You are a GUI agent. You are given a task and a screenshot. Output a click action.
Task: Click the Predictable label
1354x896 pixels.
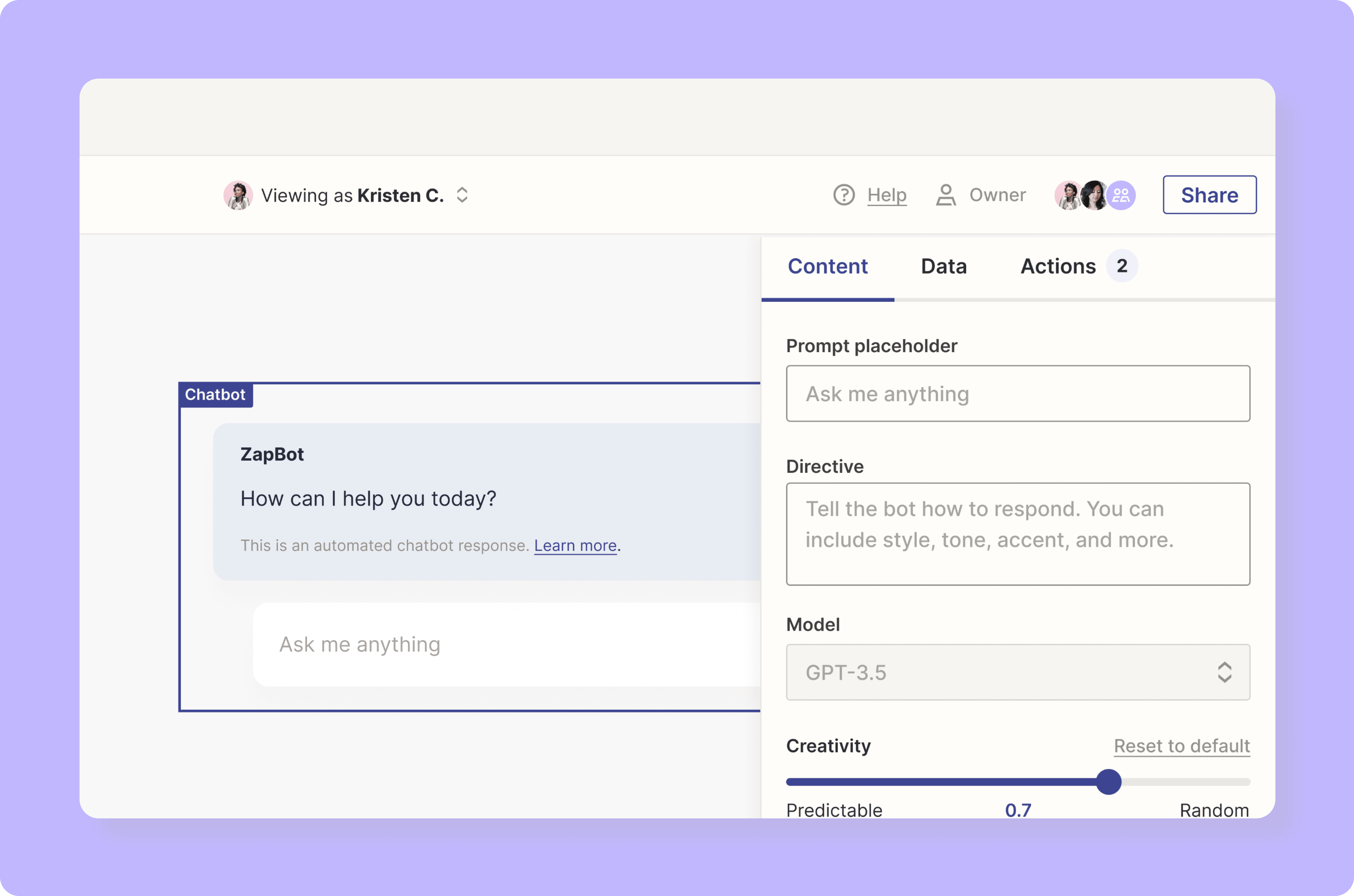(834, 810)
